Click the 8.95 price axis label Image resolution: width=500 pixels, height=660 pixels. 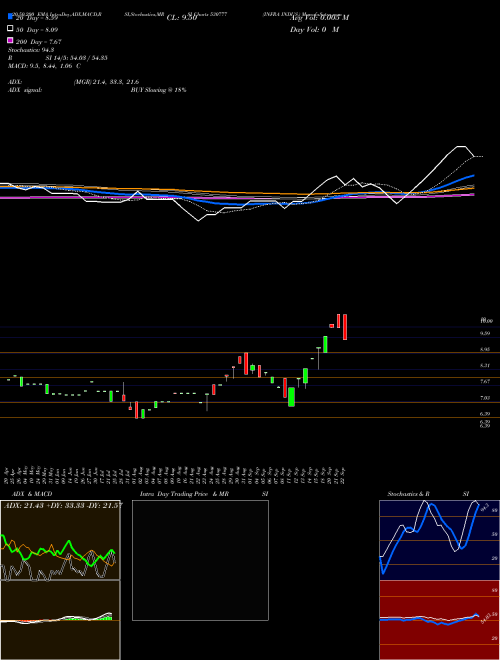[485, 349]
